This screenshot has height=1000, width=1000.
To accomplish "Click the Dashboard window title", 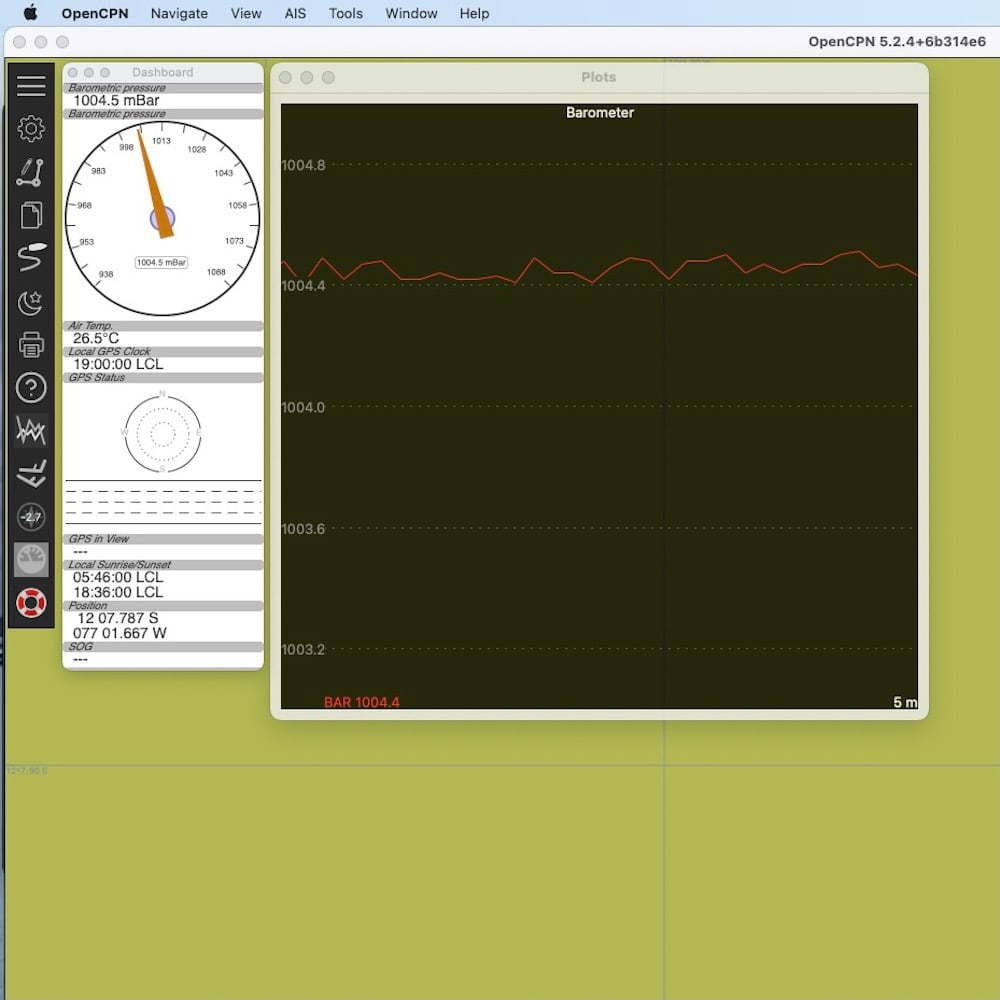I will pyautogui.click(x=163, y=72).
